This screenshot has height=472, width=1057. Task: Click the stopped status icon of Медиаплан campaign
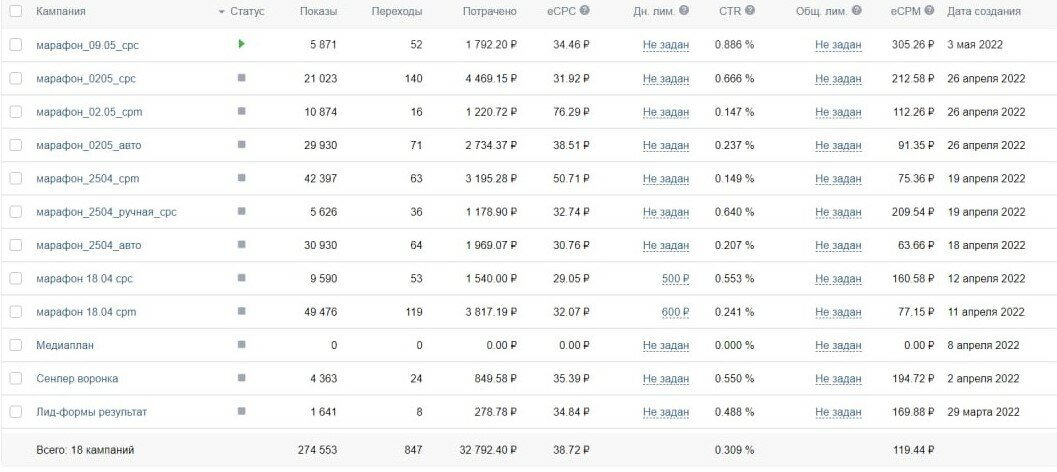[241, 345]
